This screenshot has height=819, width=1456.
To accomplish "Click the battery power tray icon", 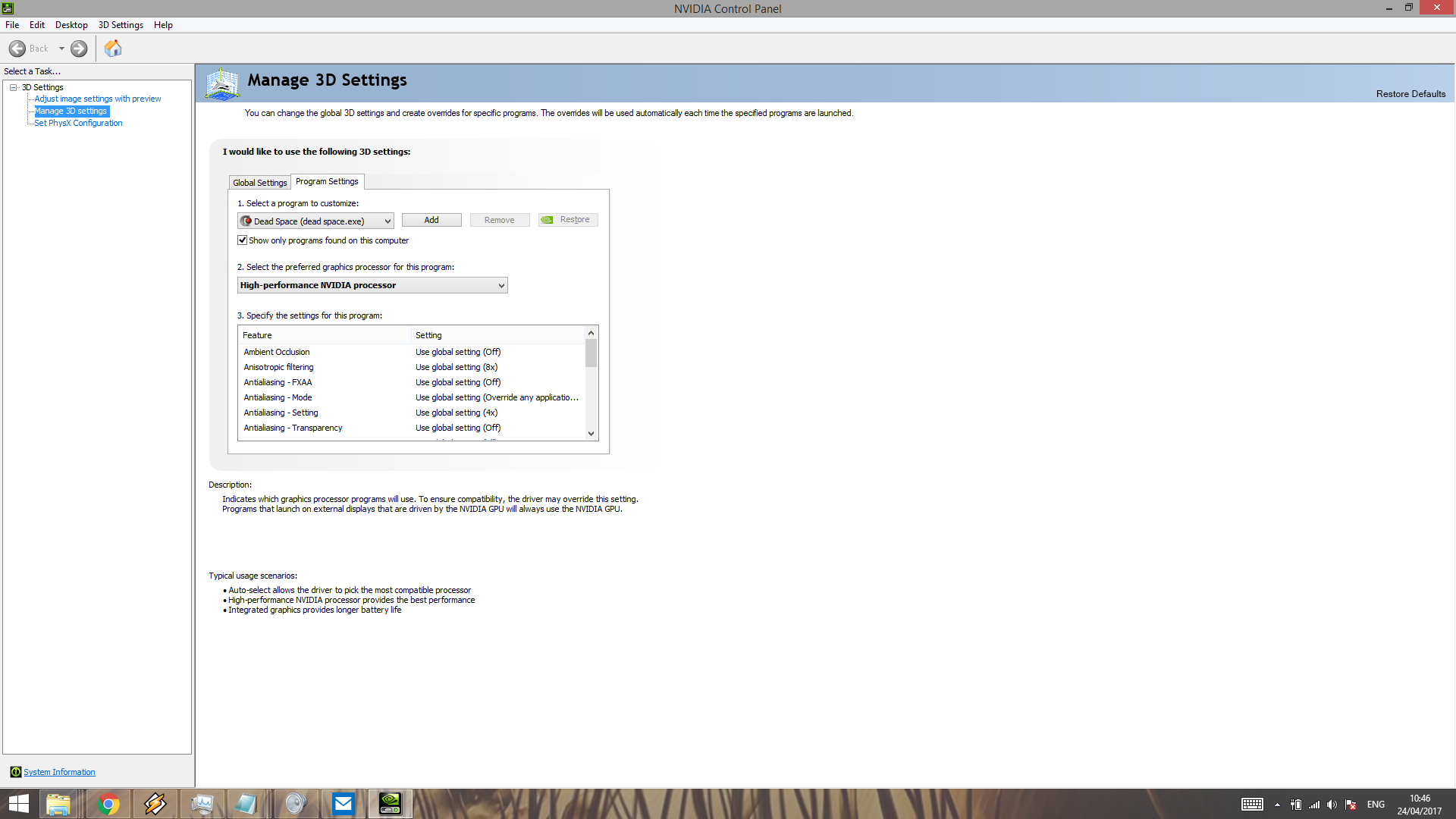I will coord(1296,805).
